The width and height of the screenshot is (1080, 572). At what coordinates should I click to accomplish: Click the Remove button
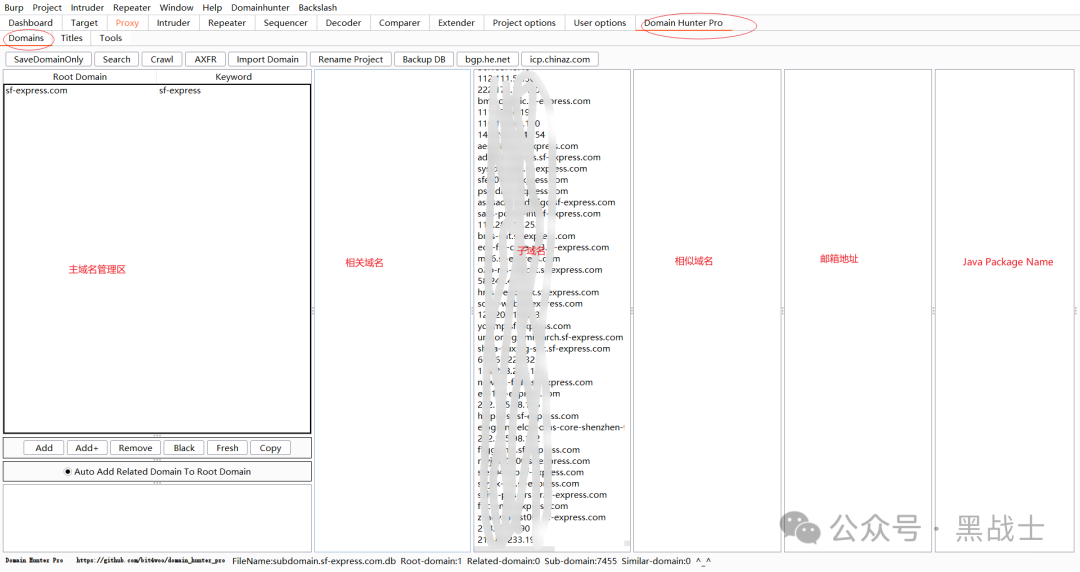135,448
